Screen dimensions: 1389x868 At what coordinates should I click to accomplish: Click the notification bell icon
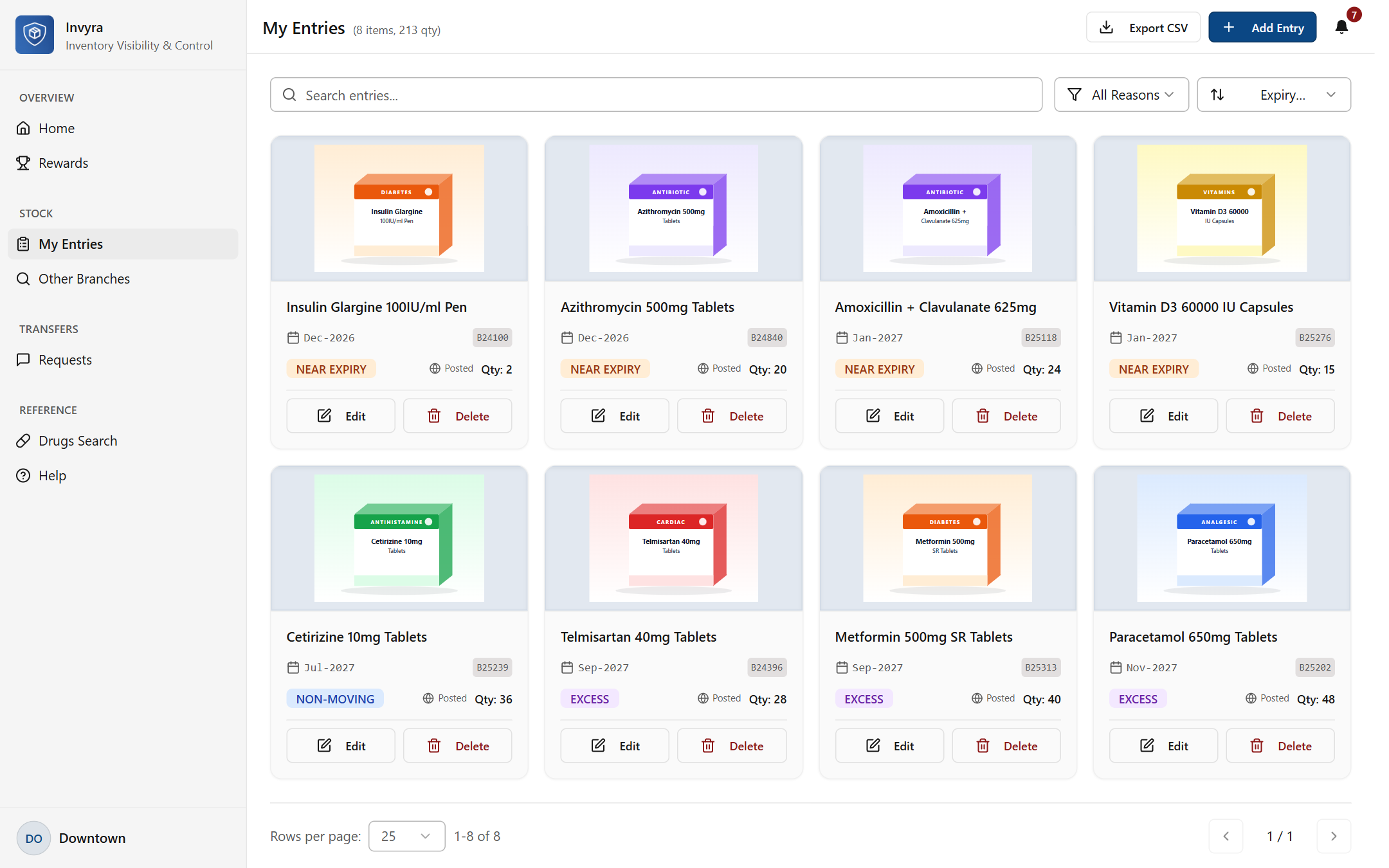[x=1341, y=27]
